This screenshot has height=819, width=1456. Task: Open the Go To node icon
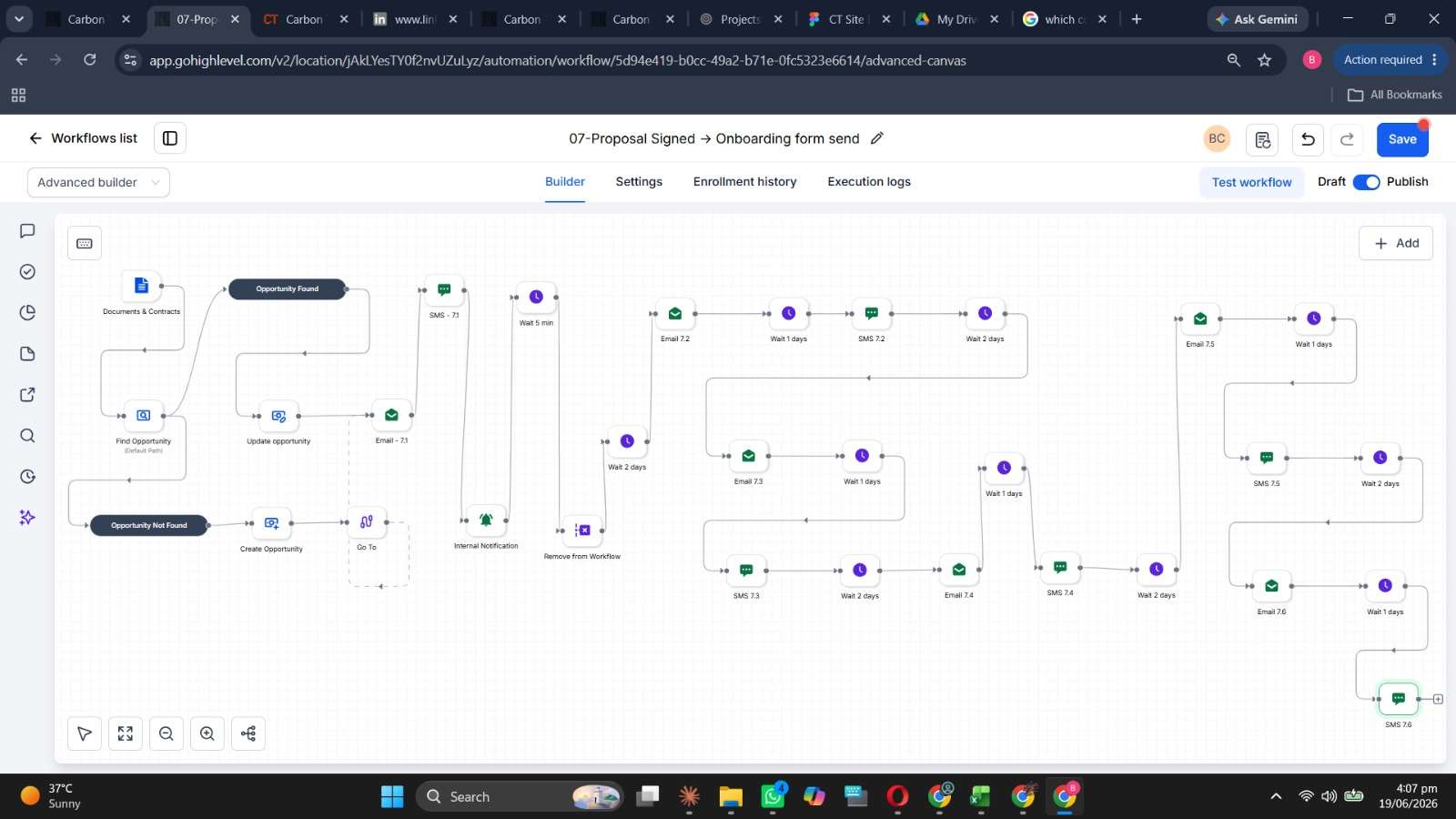pyautogui.click(x=366, y=522)
